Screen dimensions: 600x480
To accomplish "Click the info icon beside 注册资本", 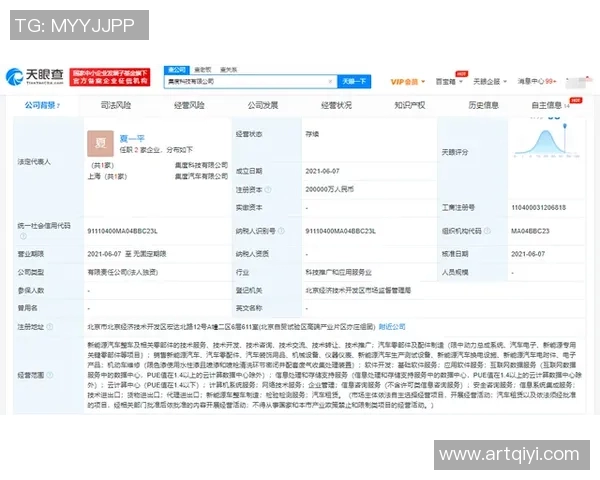I will pyautogui.click(x=268, y=189).
